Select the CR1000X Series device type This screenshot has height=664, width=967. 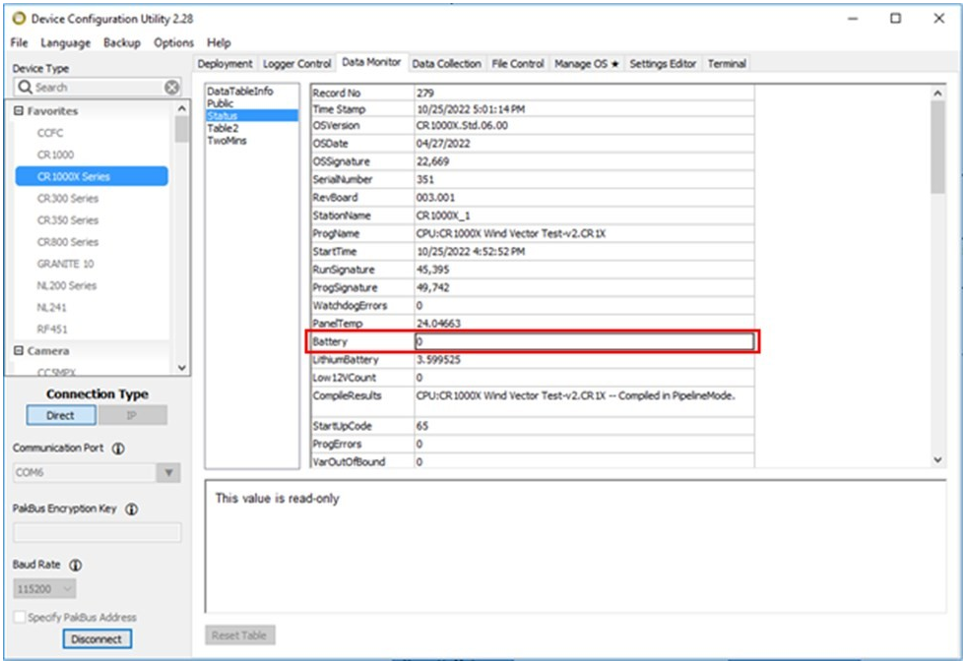(x=91, y=176)
